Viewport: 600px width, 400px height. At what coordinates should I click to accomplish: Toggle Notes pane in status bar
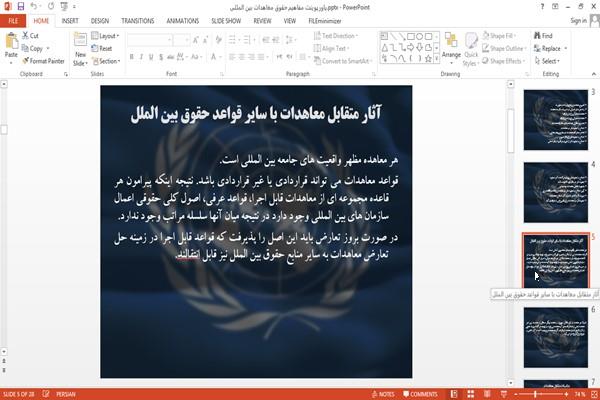[x=383, y=394]
